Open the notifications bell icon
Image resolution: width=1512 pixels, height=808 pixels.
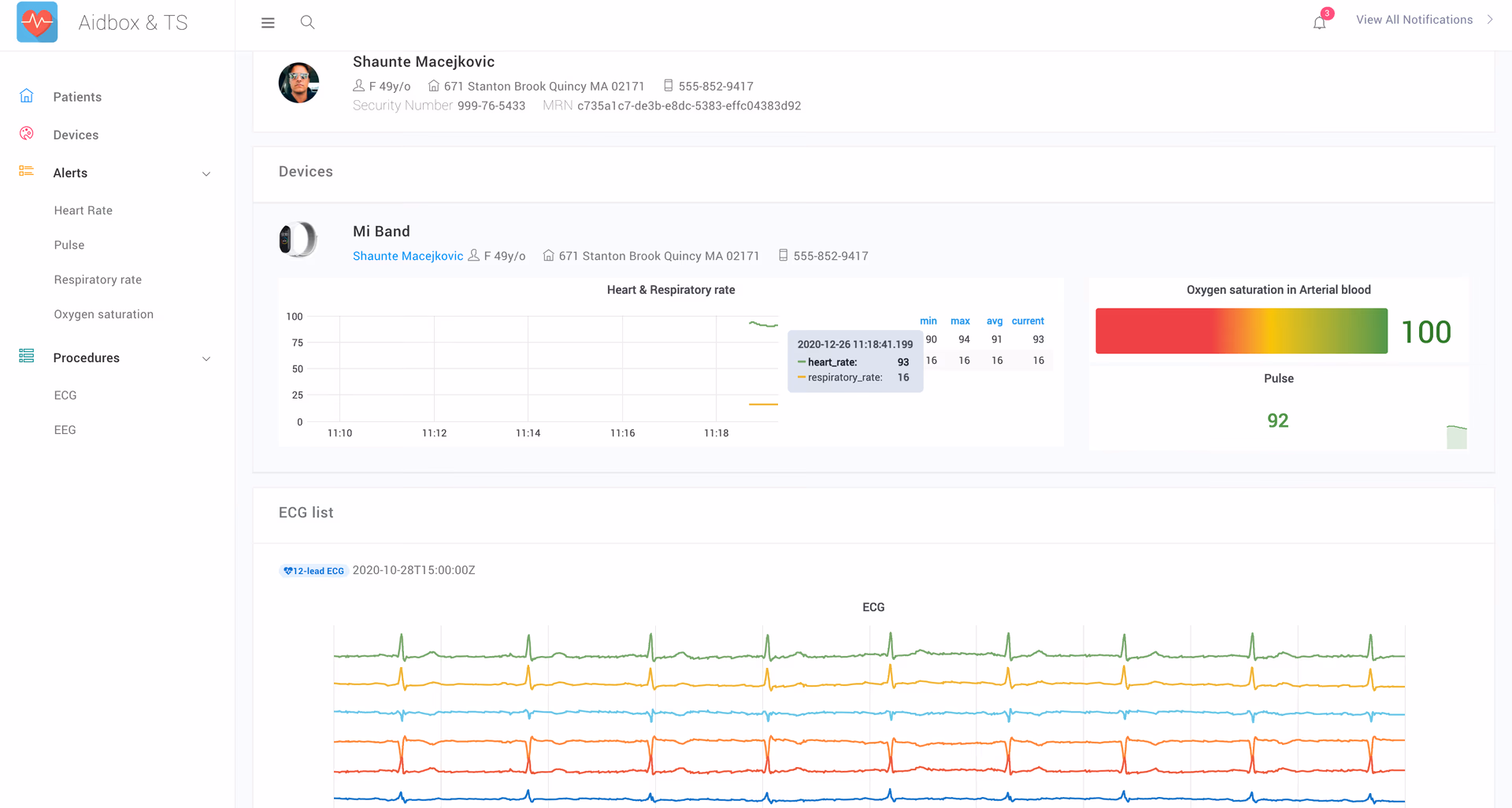(x=1318, y=22)
